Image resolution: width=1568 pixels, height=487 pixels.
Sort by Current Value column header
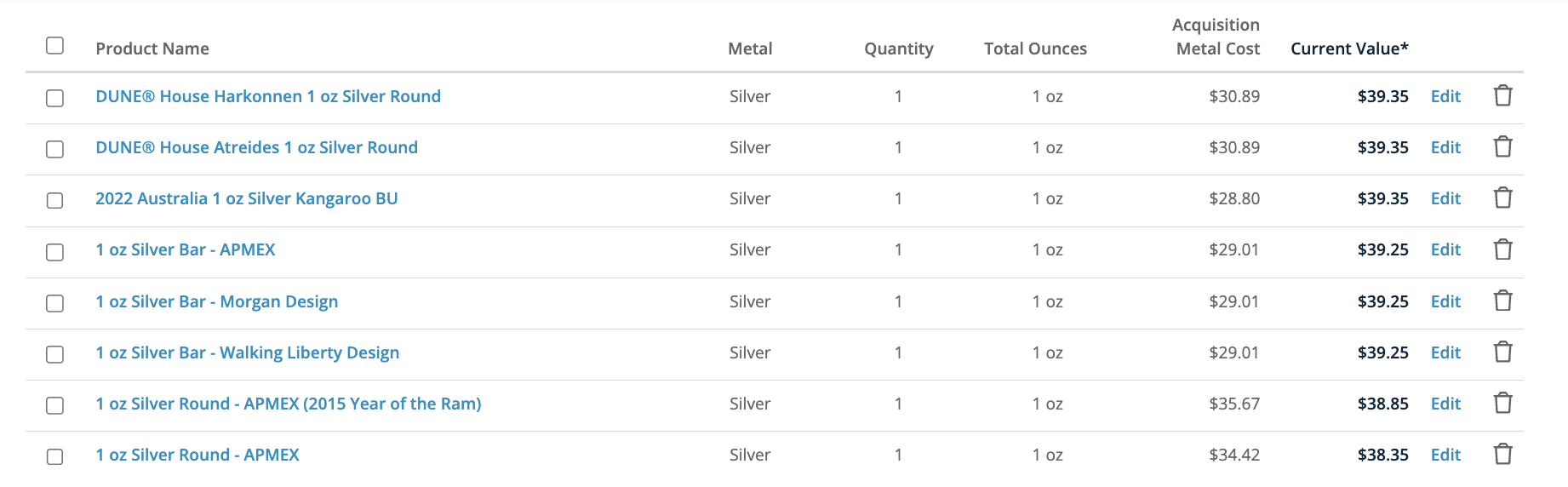click(1349, 49)
